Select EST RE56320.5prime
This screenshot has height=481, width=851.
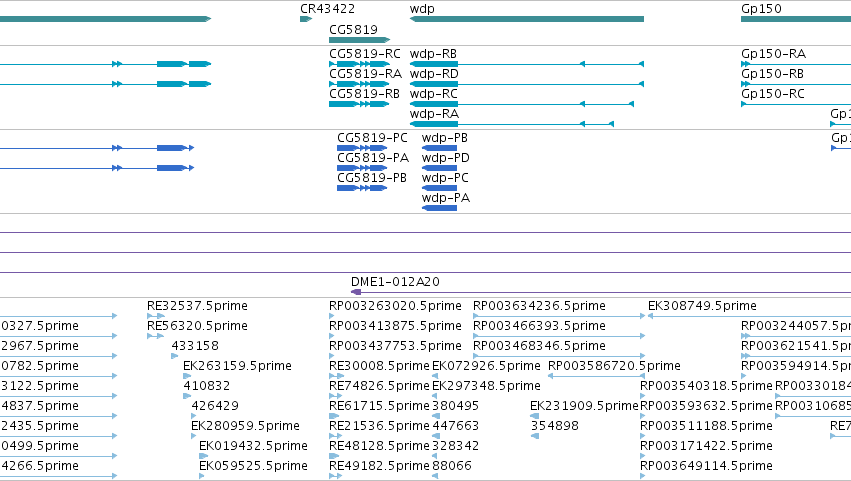click(197, 326)
